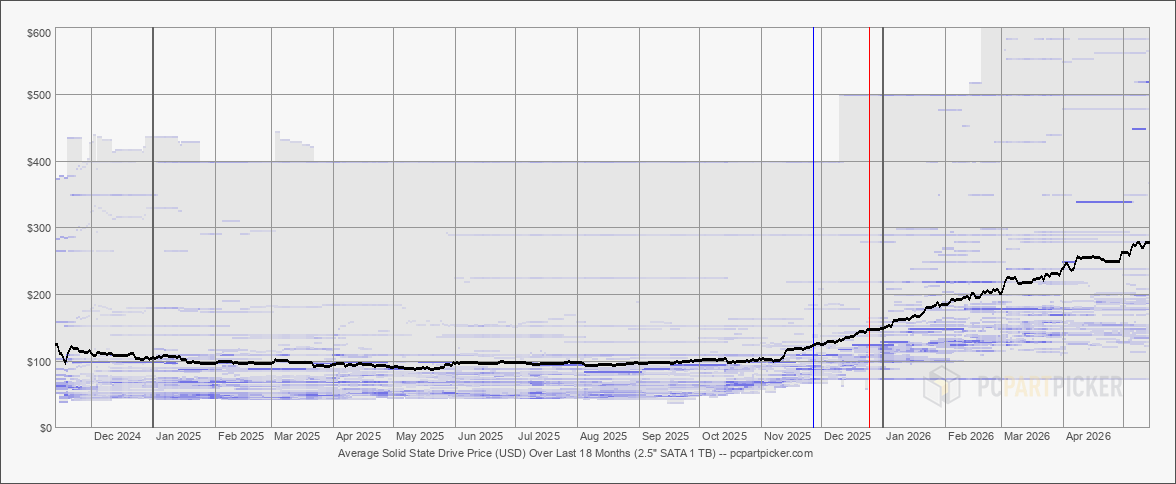Click the $400 y-axis label

[x=41, y=161]
